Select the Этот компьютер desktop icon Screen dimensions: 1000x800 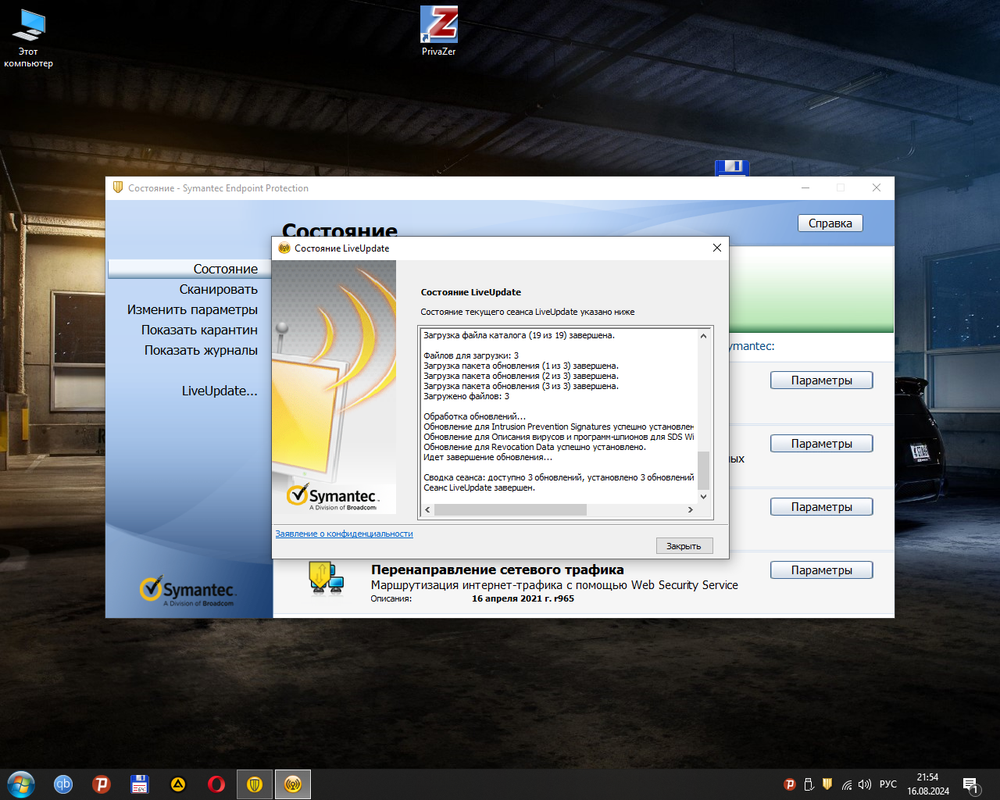click(29, 38)
